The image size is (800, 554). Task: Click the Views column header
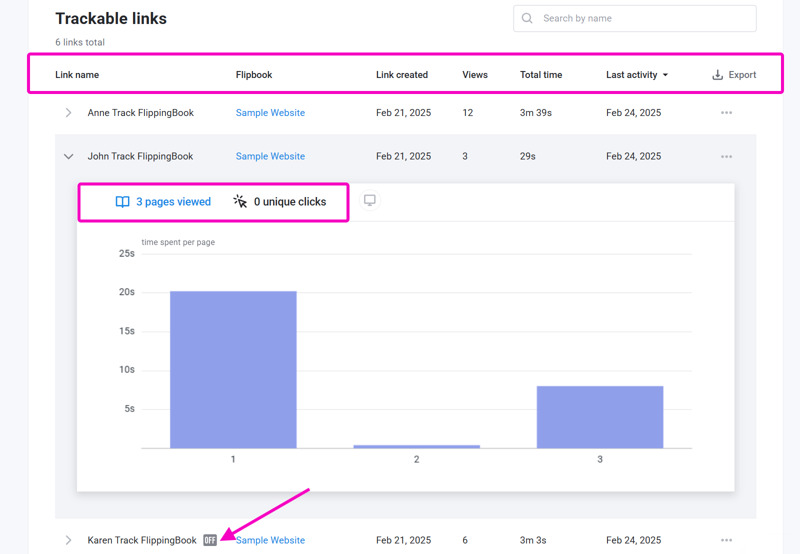pyautogui.click(x=475, y=75)
